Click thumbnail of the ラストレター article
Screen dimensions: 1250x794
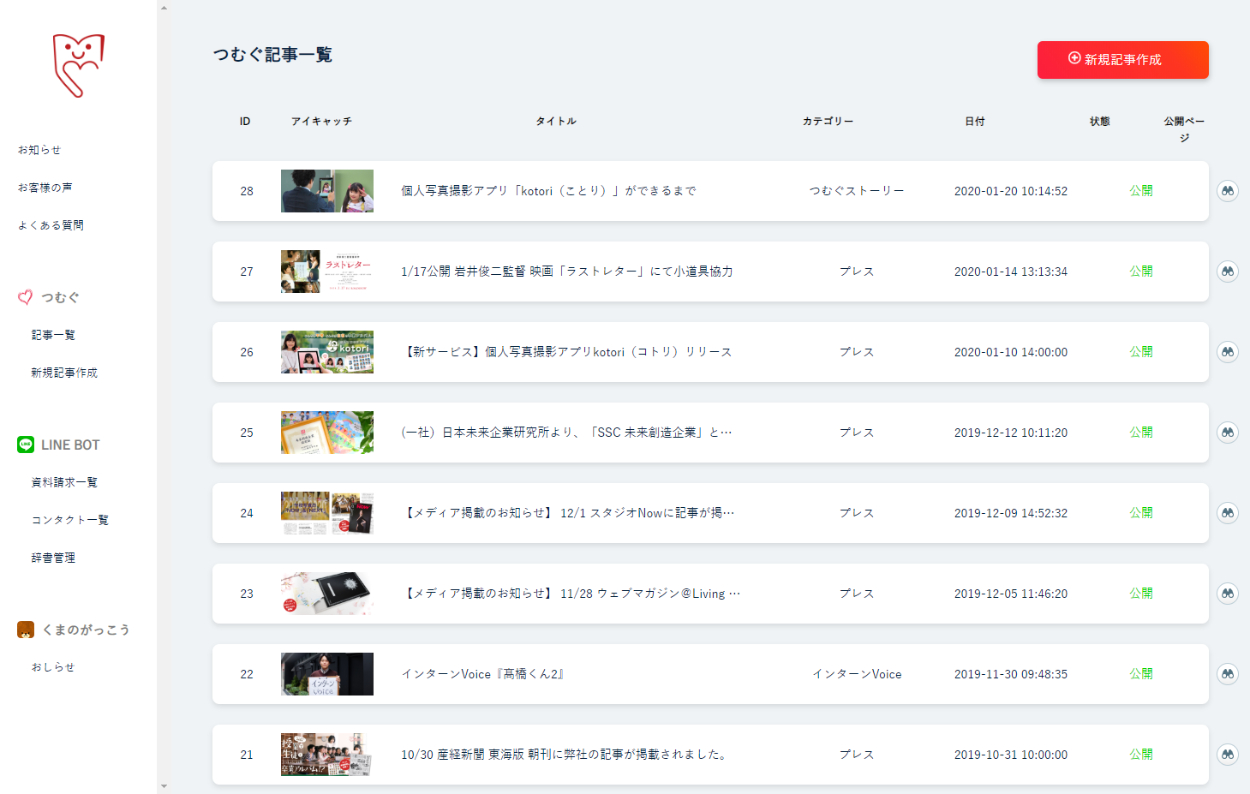pyautogui.click(x=327, y=271)
